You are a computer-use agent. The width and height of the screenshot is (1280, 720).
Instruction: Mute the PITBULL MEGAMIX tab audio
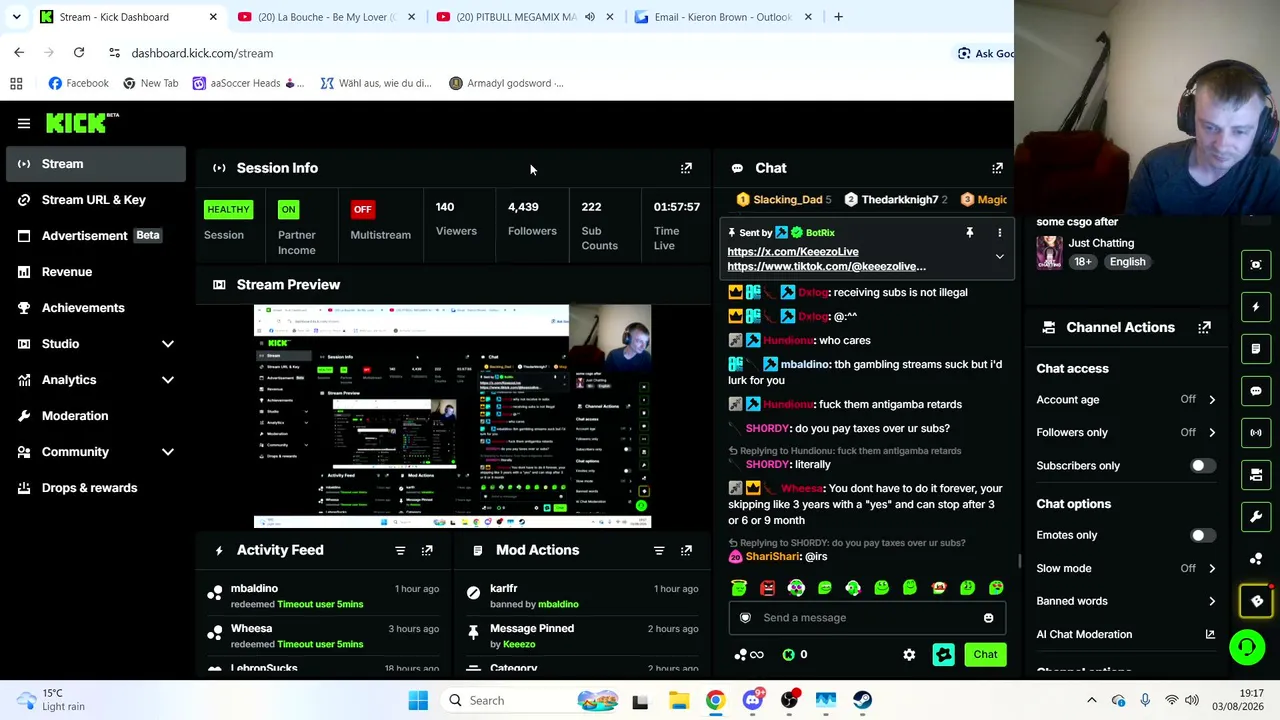click(x=590, y=17)
